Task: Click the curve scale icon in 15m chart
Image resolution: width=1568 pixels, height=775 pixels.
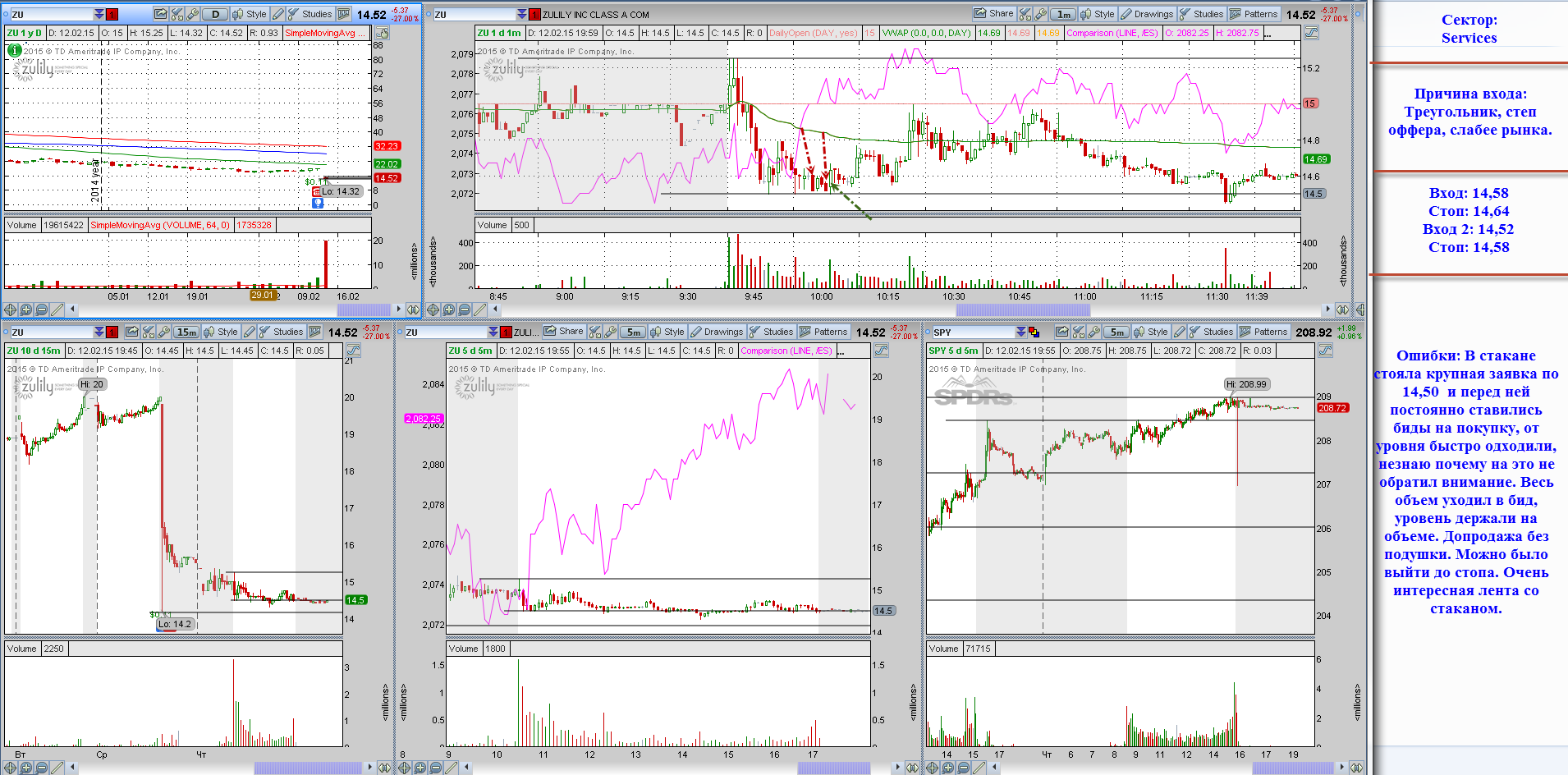Action: (353, 351)
